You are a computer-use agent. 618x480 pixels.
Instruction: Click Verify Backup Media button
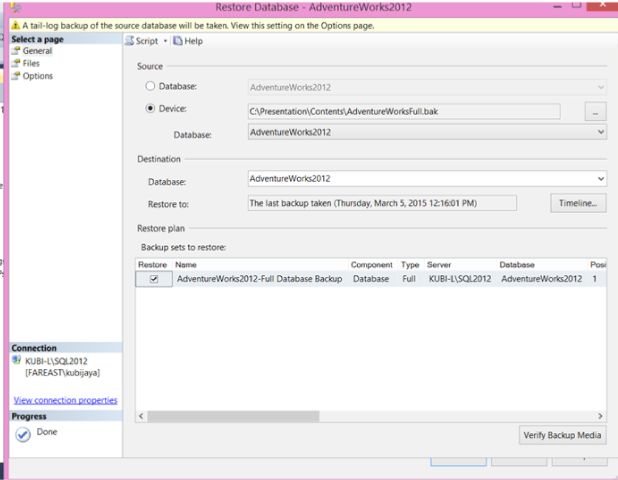[x=562, y=435]
